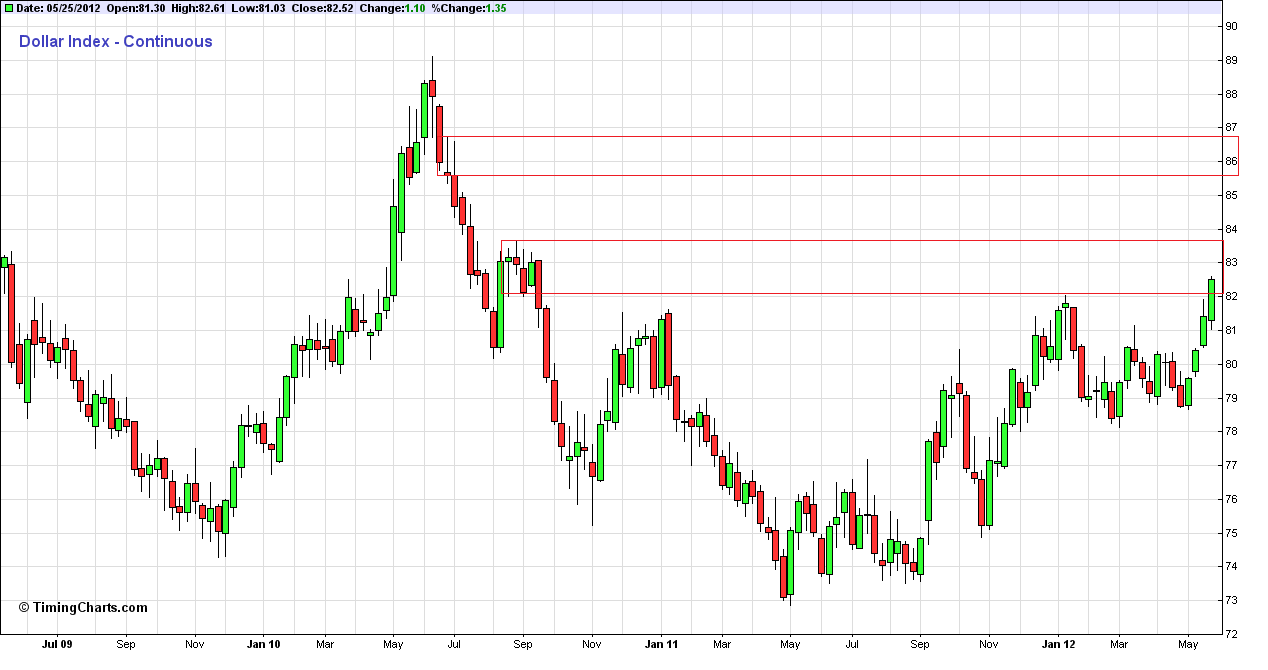Select the Jan 12 date axis label
The width and height of the screenshot is (1268, 670).
(x=1058, y=646)
